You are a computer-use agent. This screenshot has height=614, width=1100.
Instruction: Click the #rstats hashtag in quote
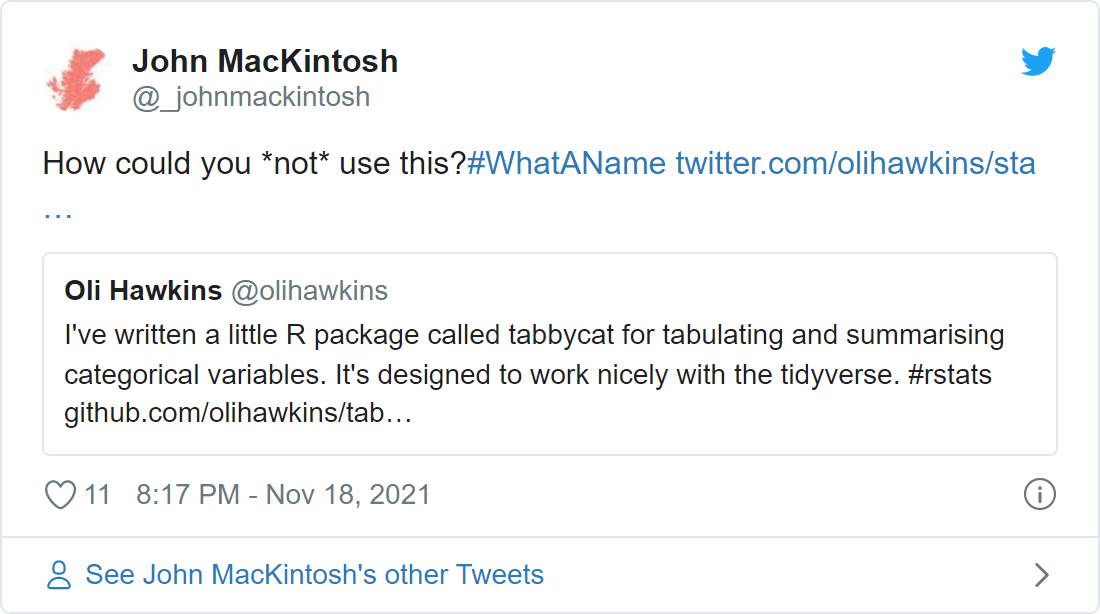click(950, 375)
